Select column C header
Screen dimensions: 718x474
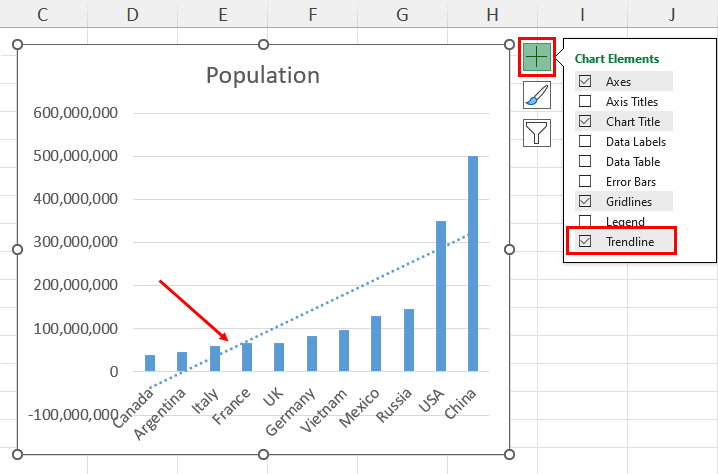tap(43, 14)
